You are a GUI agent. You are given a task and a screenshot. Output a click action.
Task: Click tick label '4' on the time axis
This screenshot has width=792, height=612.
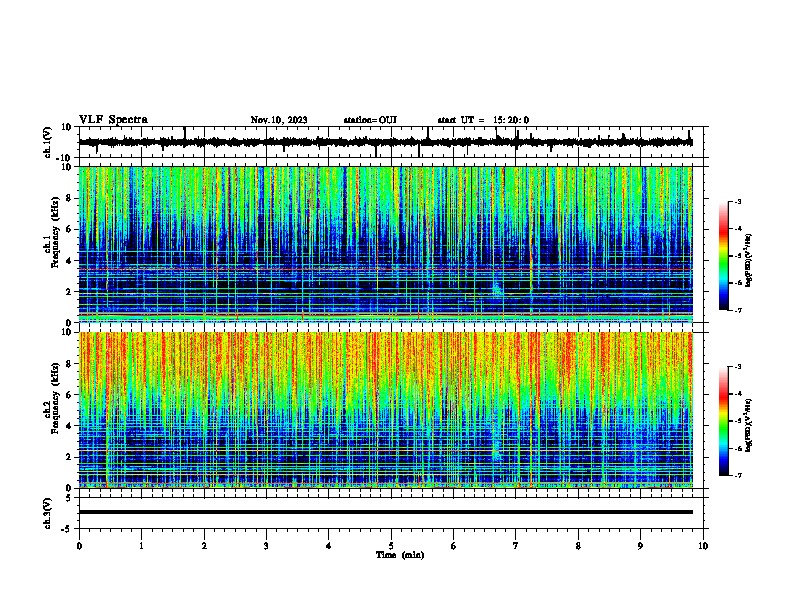329,546
